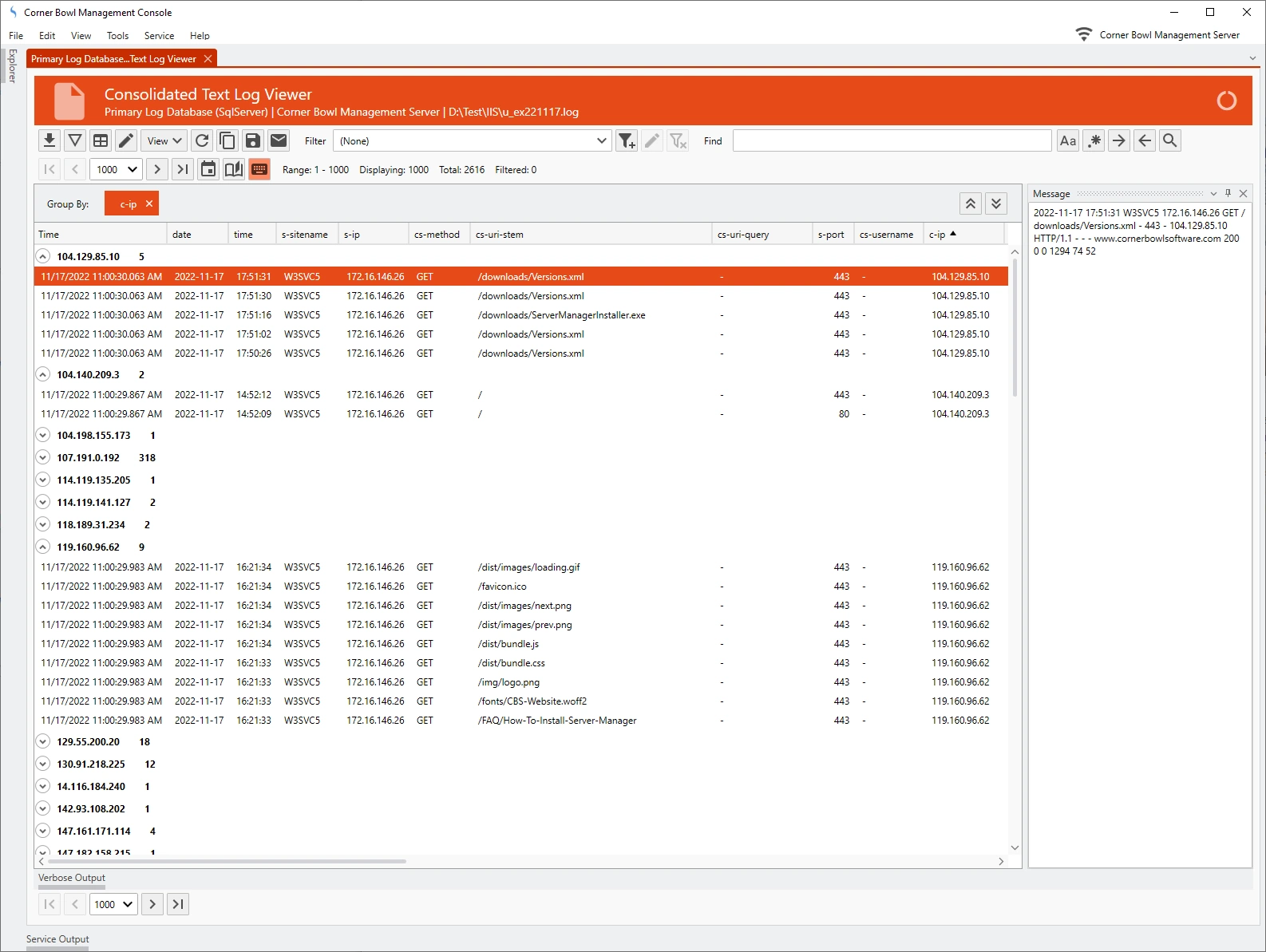Click the search magnifier icon beside Find
1266x952 pixels.
pyautogui.click(x=1170, y=141)
